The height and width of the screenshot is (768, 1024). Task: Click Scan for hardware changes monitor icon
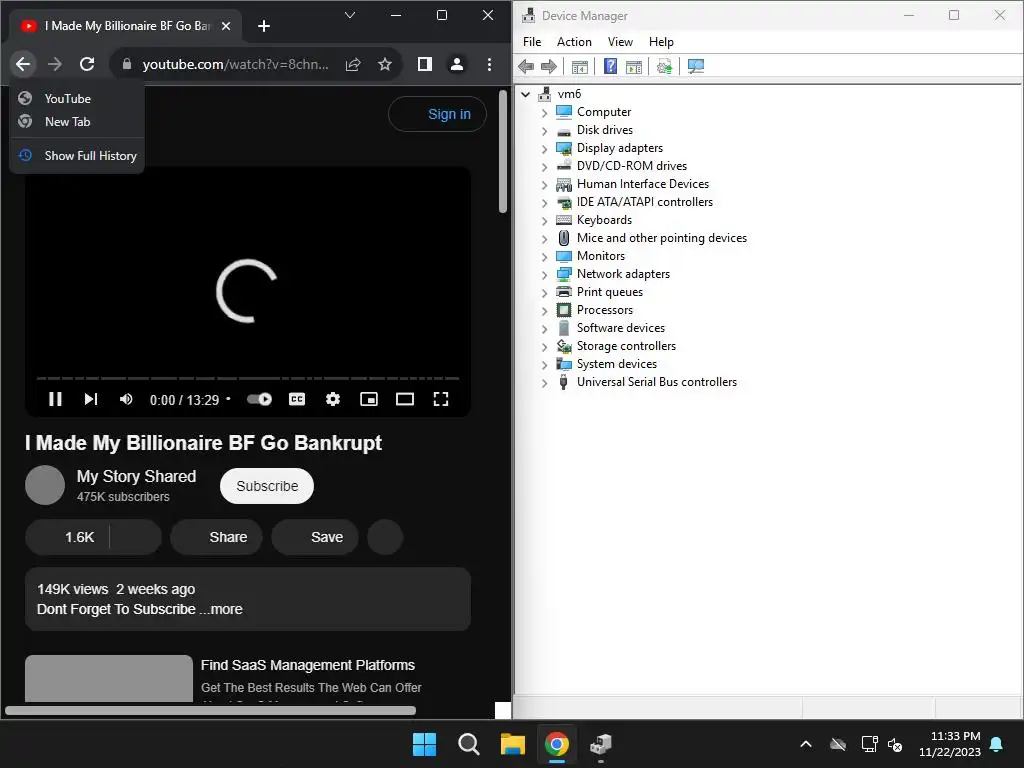coord(696,66)
